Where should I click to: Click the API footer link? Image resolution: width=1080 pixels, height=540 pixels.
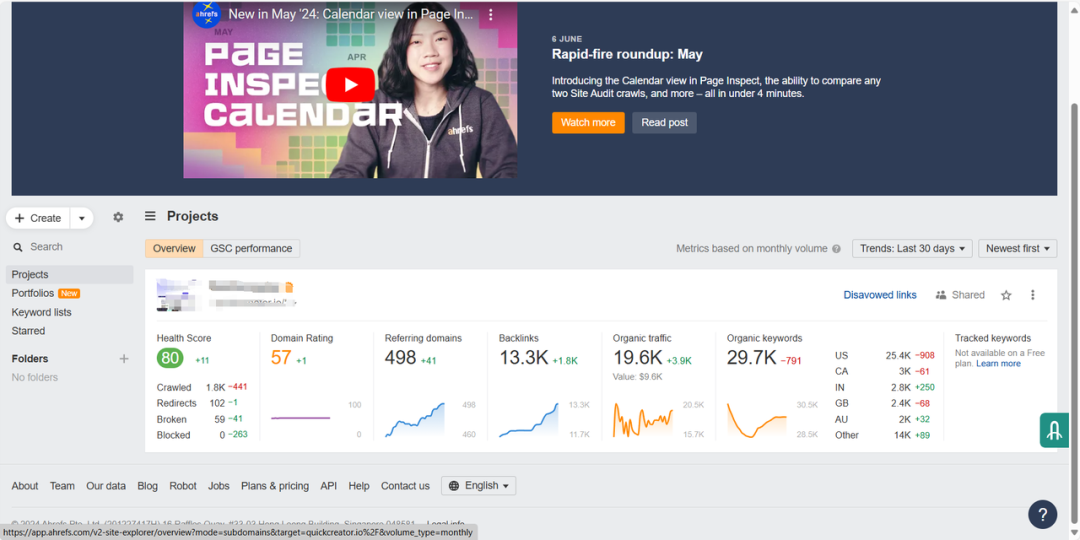[329, 486]
